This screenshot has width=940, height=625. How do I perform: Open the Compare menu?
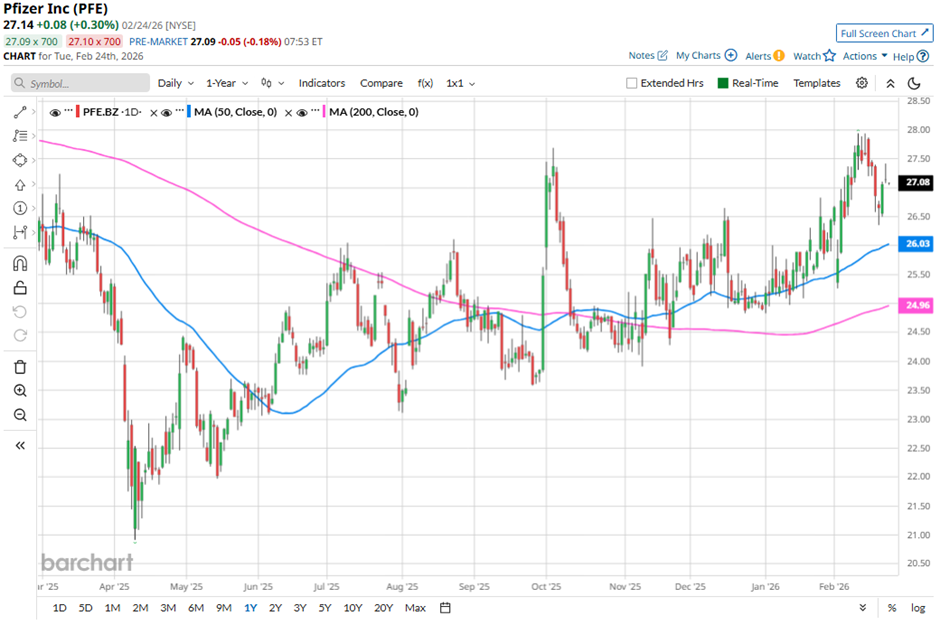pos(381,83)
